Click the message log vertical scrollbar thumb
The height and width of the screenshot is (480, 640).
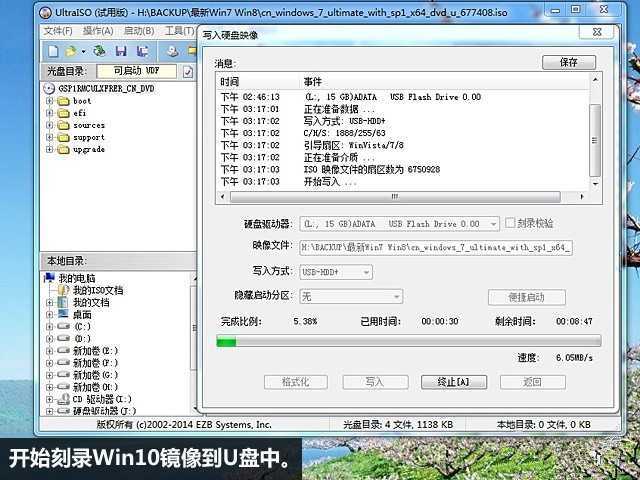click(595, 140)
